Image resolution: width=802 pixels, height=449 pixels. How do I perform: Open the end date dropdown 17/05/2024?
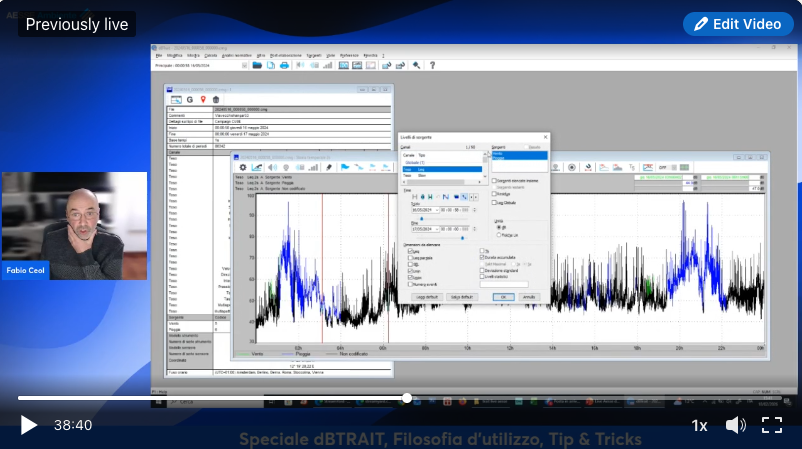tap(436, 229)
